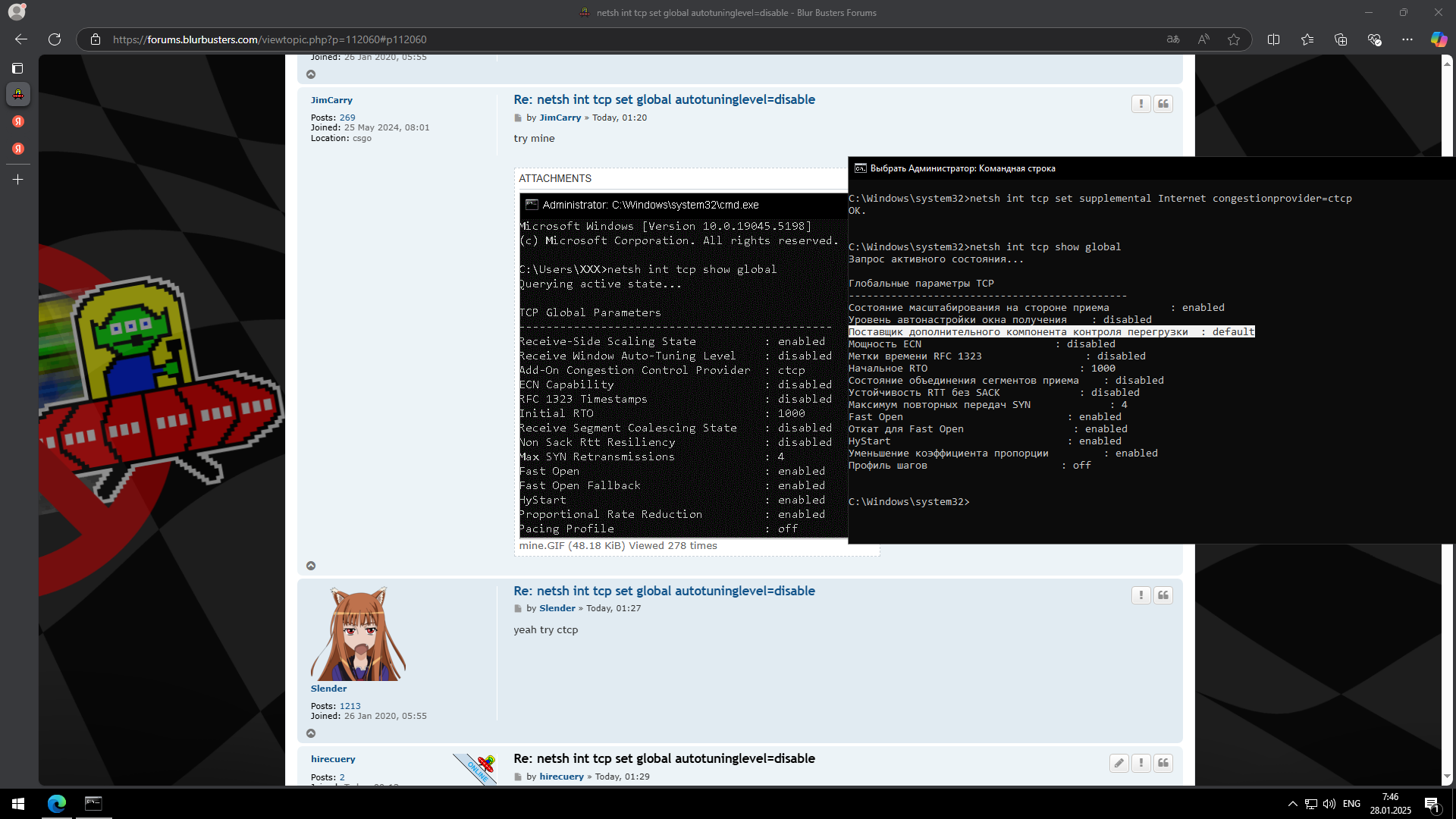This screenshot has height=819, width=1456.
Task: Add page to favorites star
Action: pyautogui.click(x=1234, y=39)
